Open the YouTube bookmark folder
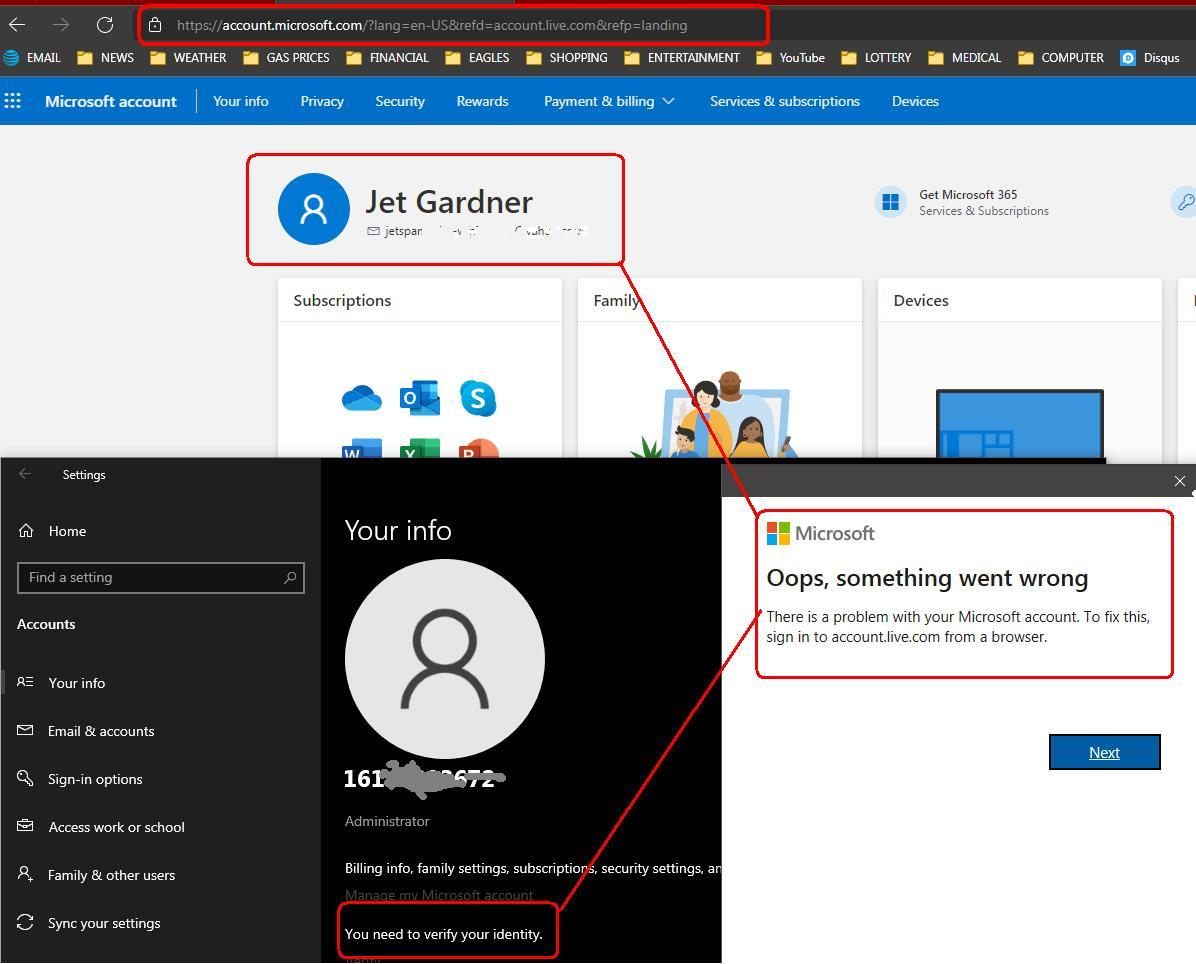1196x964 pixels. pyautogui.click(x=790, y=58)
